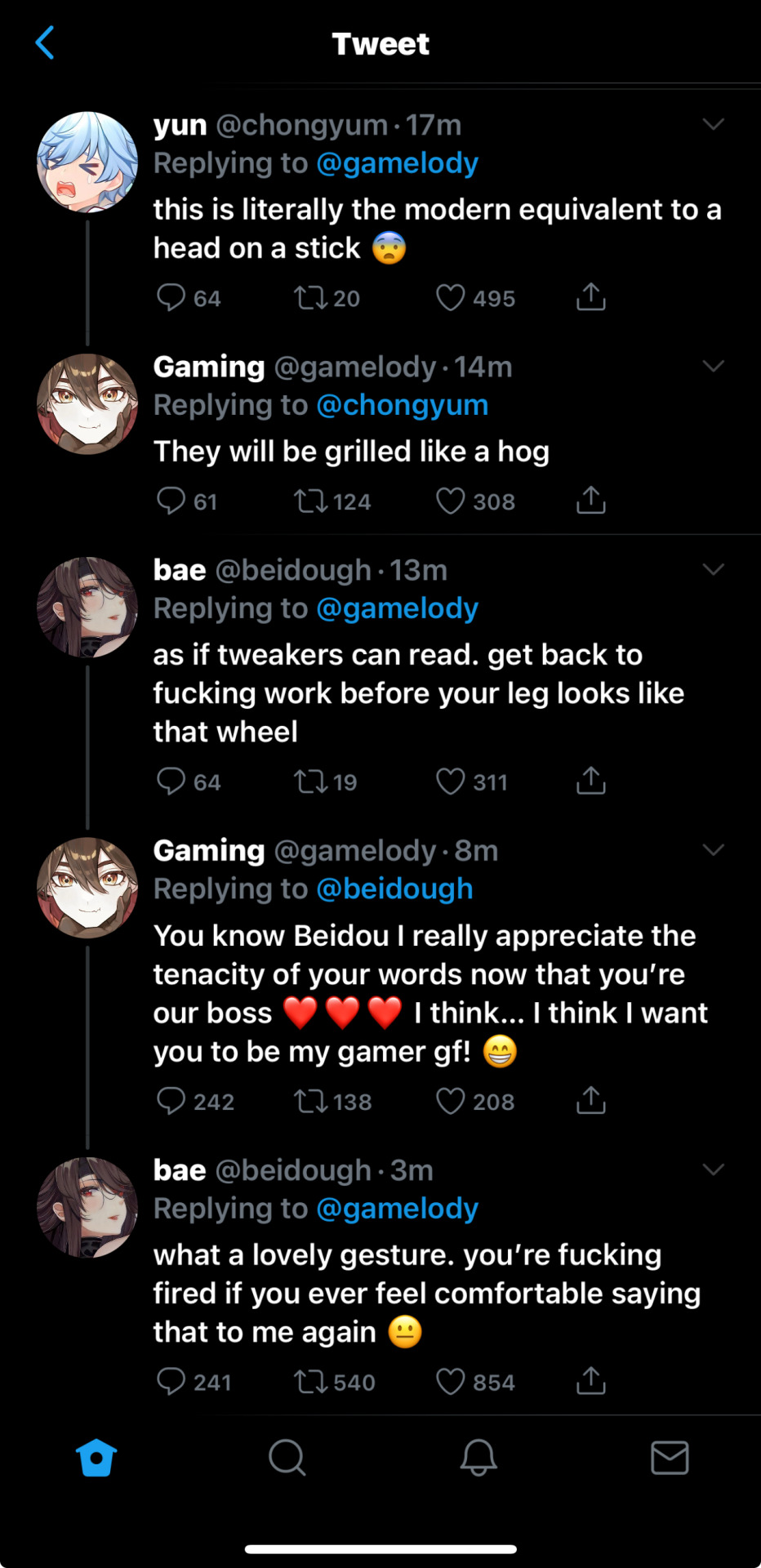Open @beidough mention link in Gaming's reply
Viewport: 761px width, 1568px height.
(394, 889)
